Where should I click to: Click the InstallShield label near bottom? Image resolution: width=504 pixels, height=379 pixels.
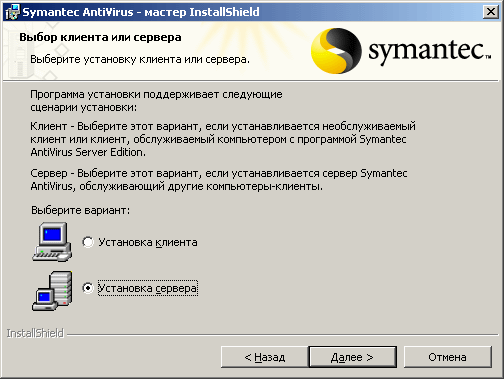(35, 333)
